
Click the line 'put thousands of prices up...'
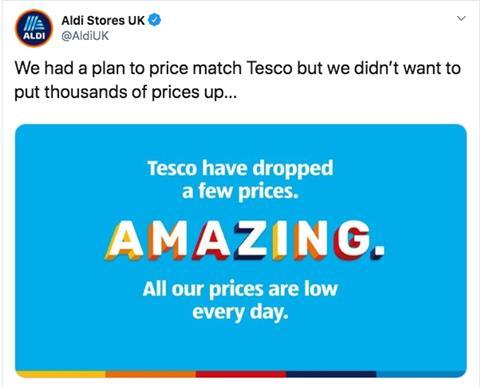point(125,92)
